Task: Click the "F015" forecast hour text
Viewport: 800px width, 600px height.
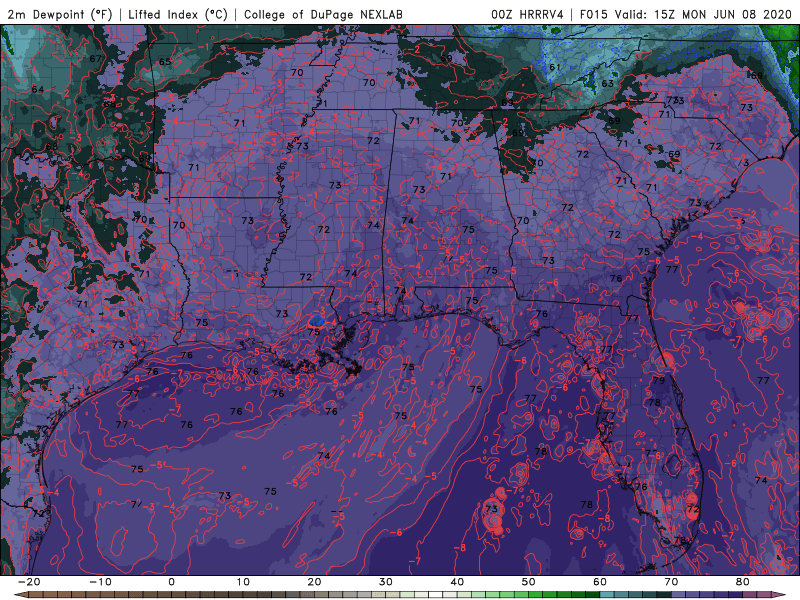Action: [x=593, y=14]
